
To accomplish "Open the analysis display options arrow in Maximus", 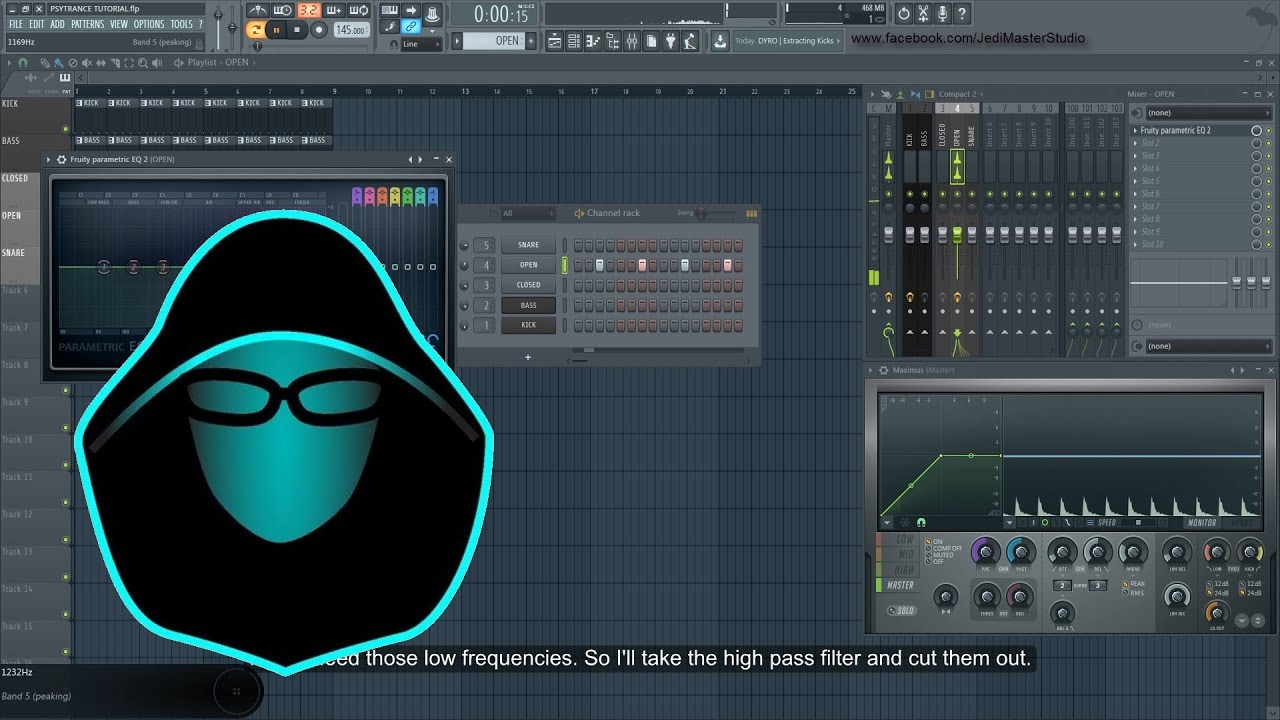I will (1010, 522).
